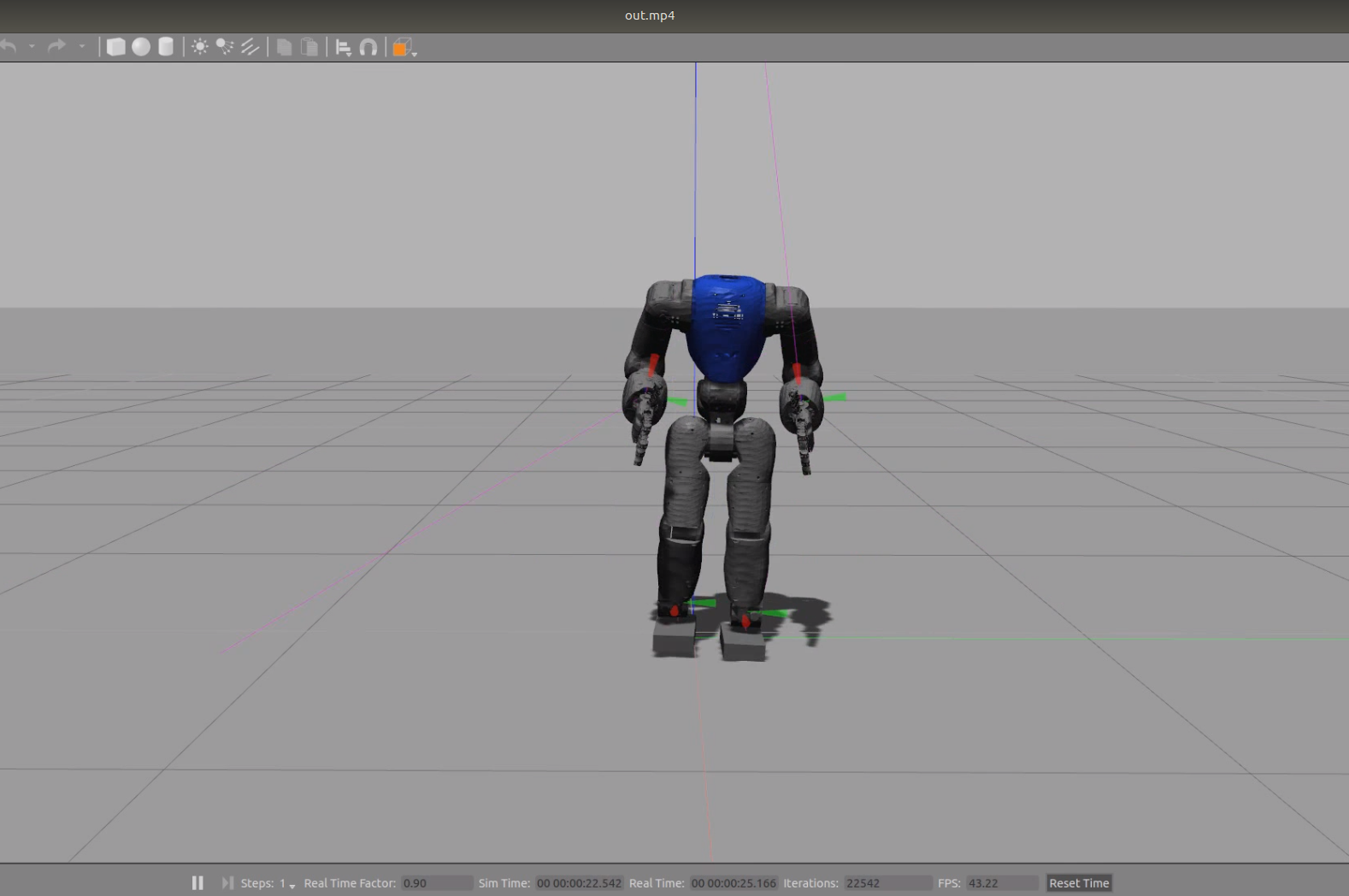
Task: Click the robot's blue torso
Action: 727,329
